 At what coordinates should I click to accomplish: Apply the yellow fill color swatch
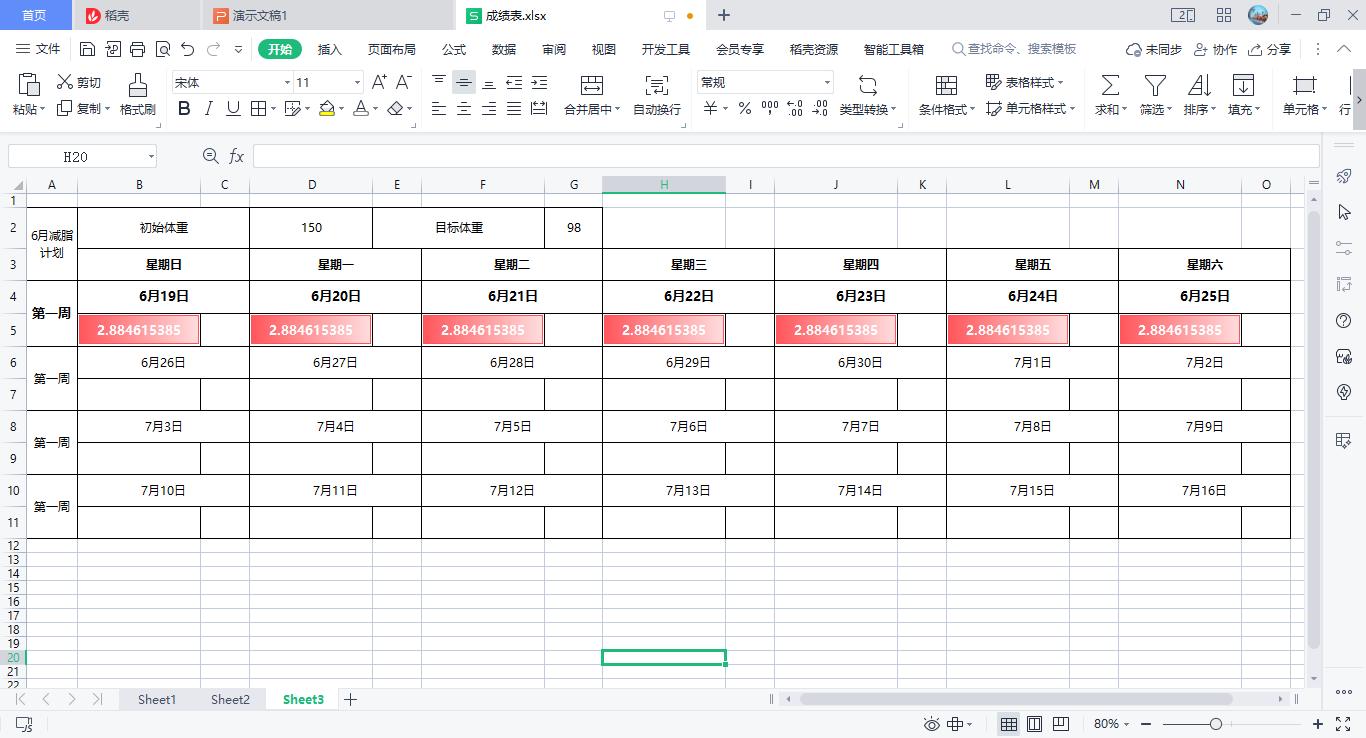[x=327, y=109]
